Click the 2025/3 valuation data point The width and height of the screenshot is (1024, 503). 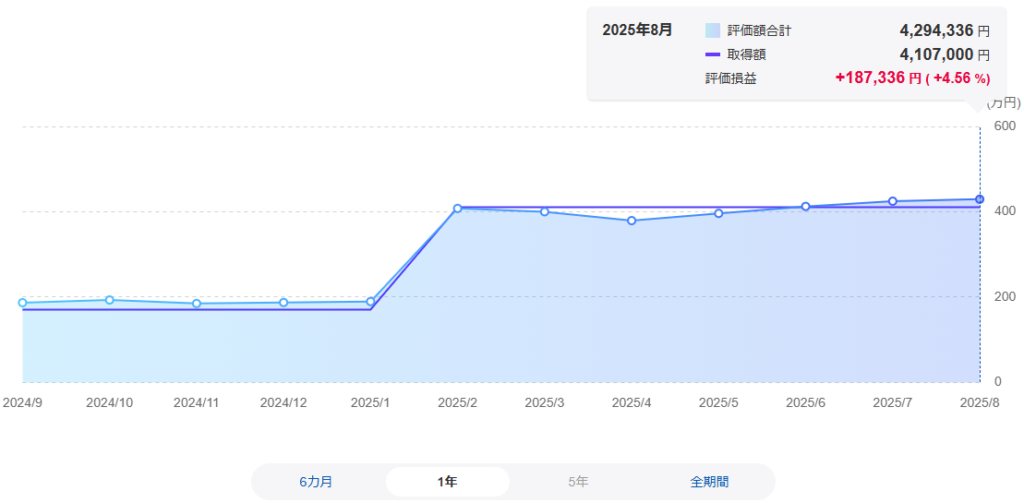click(544, 212)
